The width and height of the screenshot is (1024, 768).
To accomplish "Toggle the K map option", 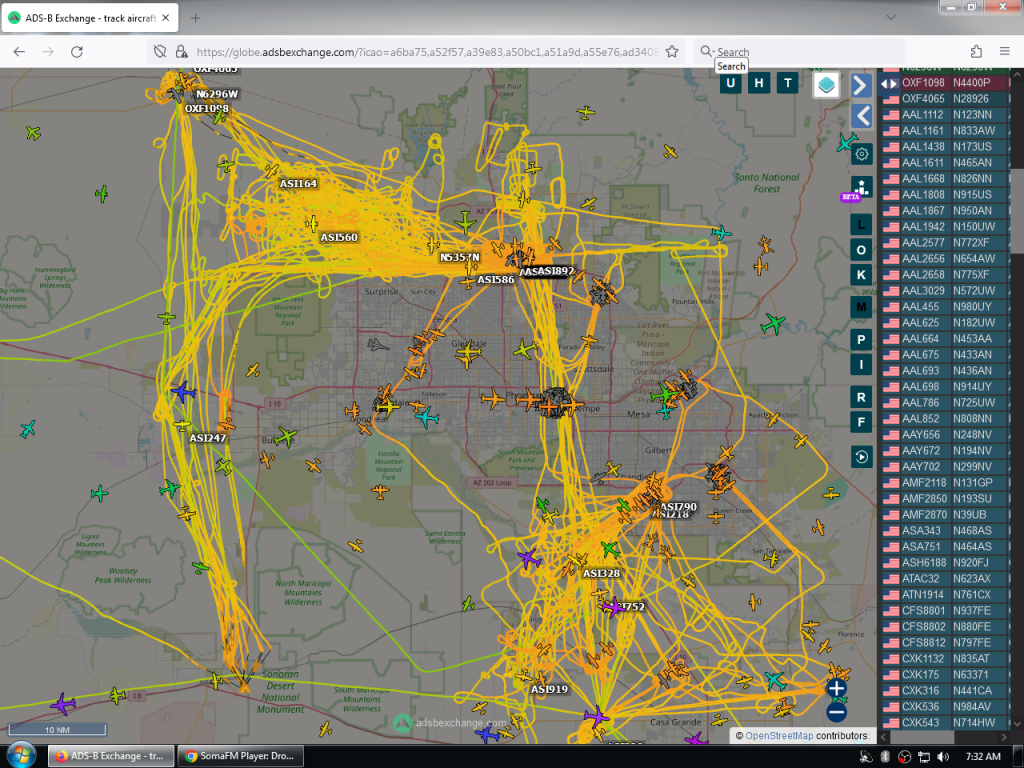I will tap(861, 275).
